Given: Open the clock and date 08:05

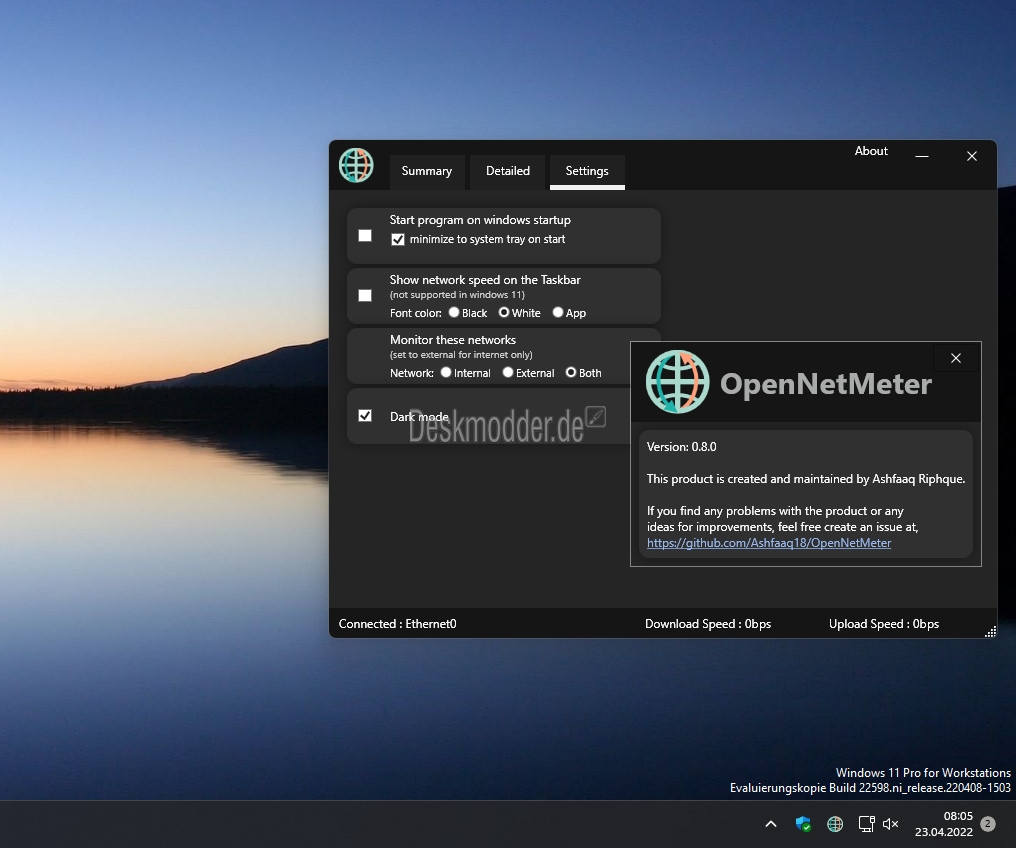Looking at the screenshot, I should [x=943, y=824].
